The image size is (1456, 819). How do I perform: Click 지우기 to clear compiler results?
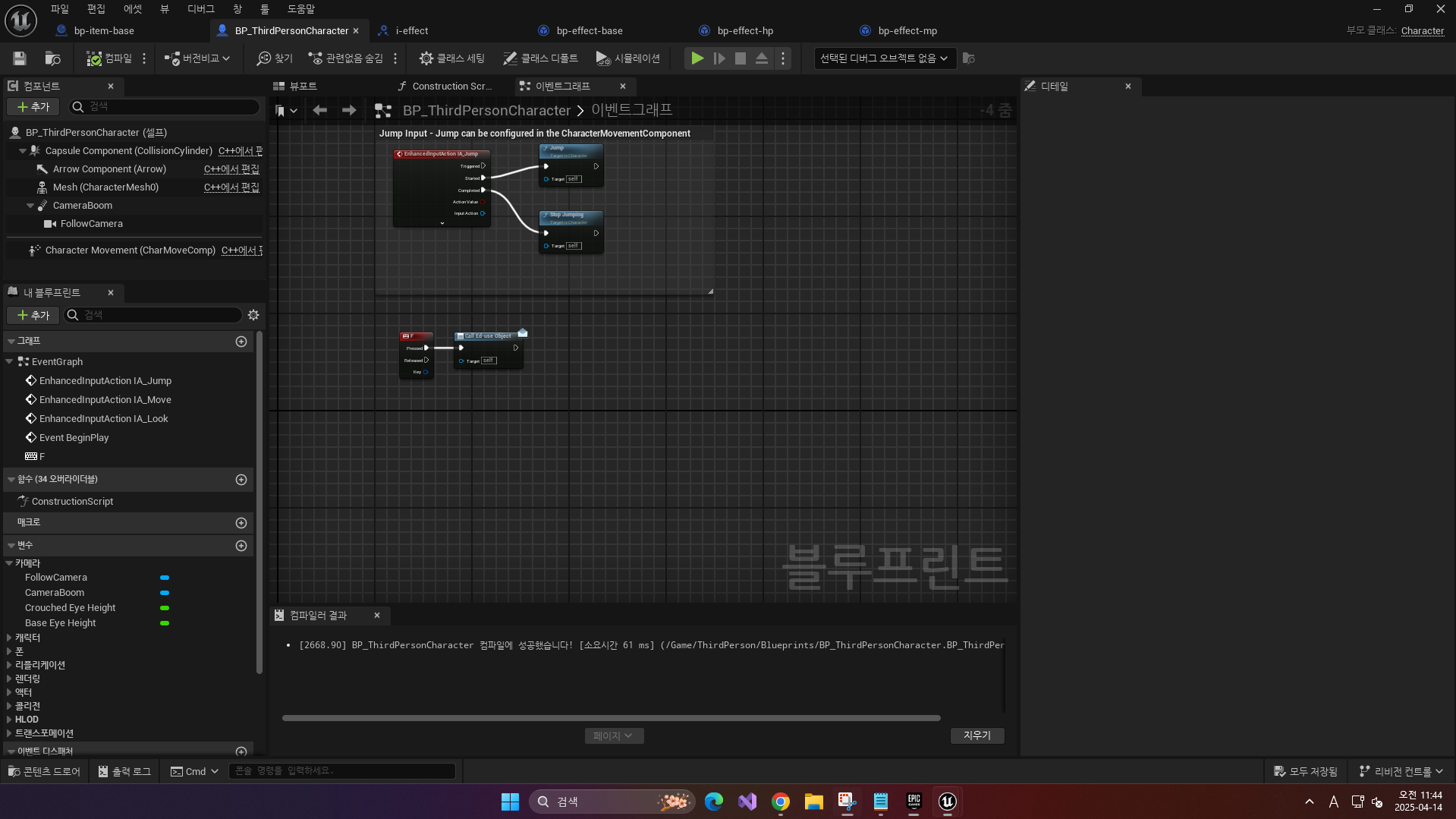pyautogui.click(x=977, y=736)
